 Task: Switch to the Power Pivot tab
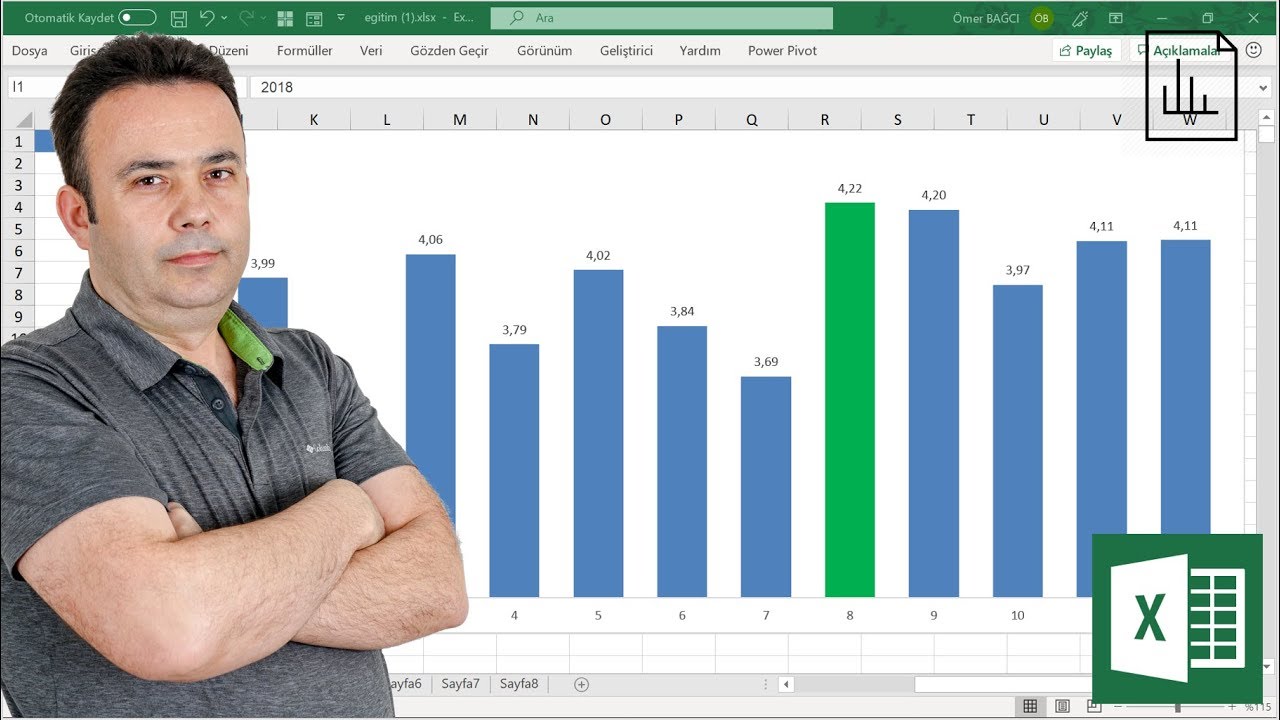click(x=782, y=51)
